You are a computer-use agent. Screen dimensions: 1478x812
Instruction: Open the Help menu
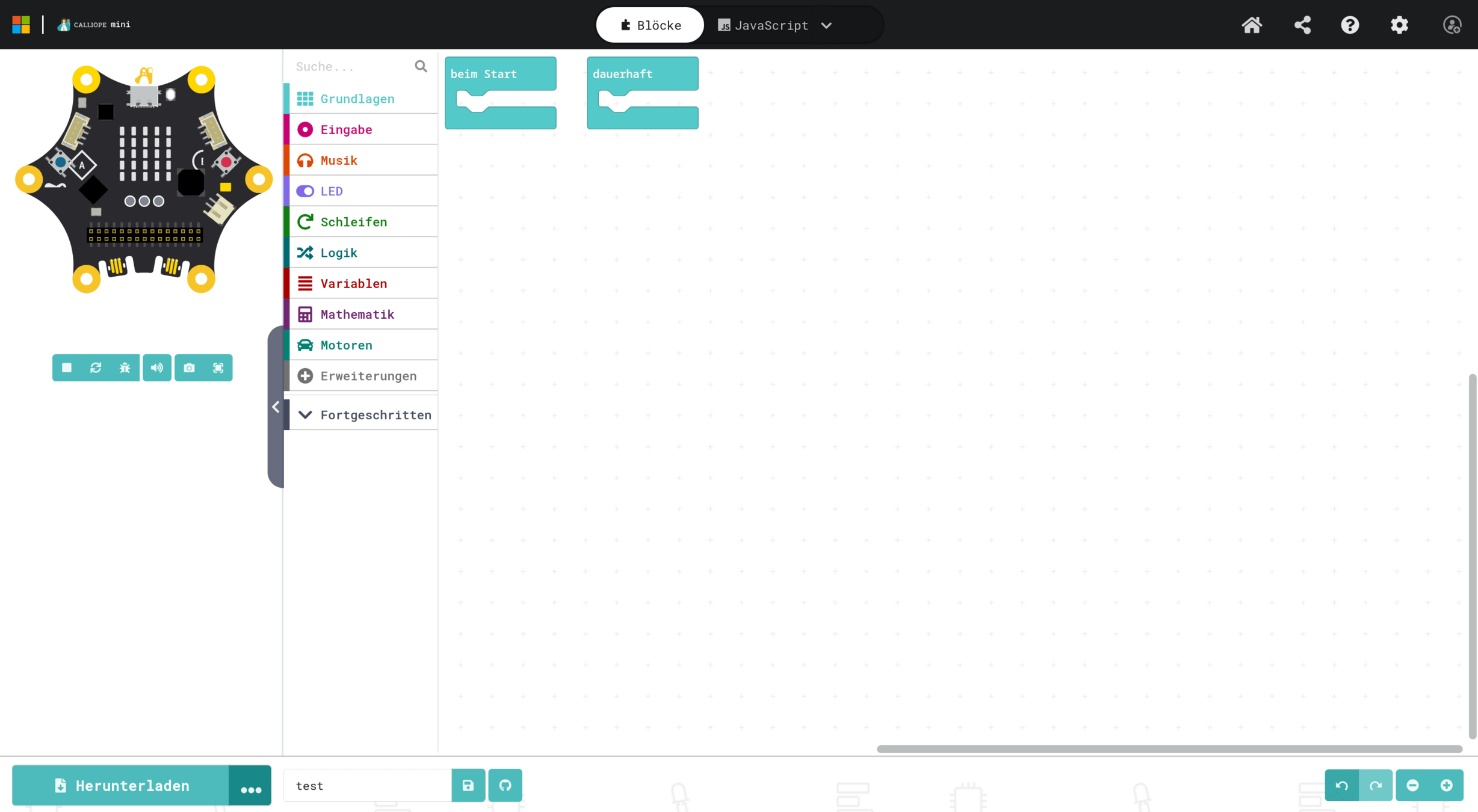[1350, 25]
